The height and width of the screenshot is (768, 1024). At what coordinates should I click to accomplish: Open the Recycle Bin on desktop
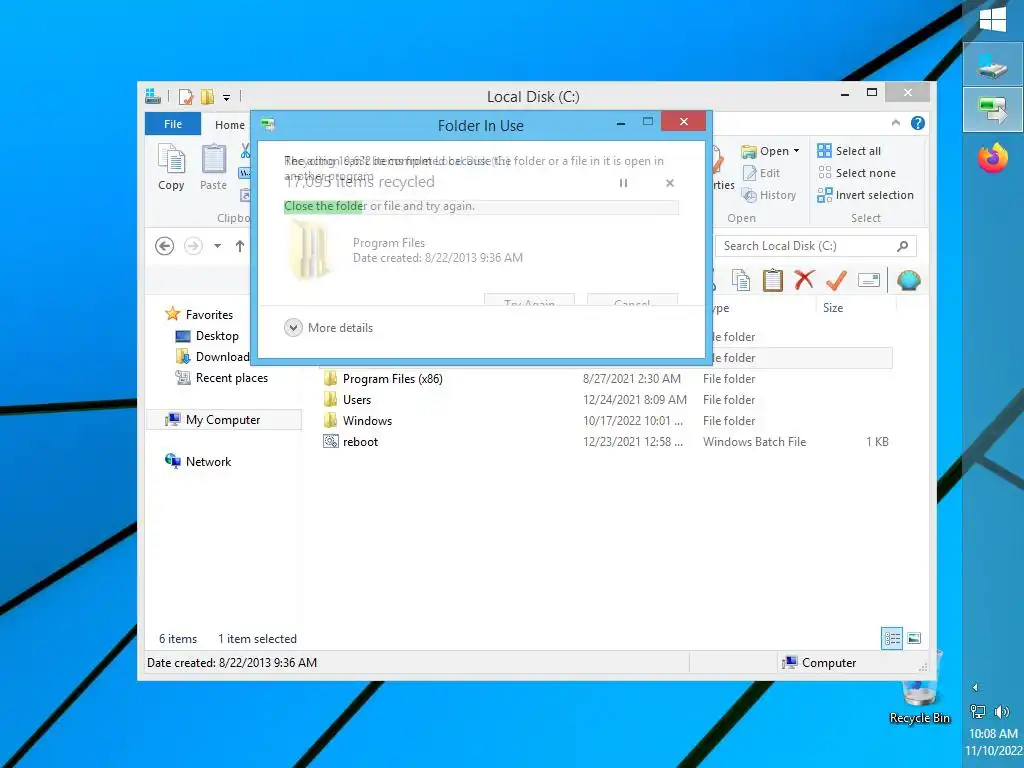click(x=920, y=689)
